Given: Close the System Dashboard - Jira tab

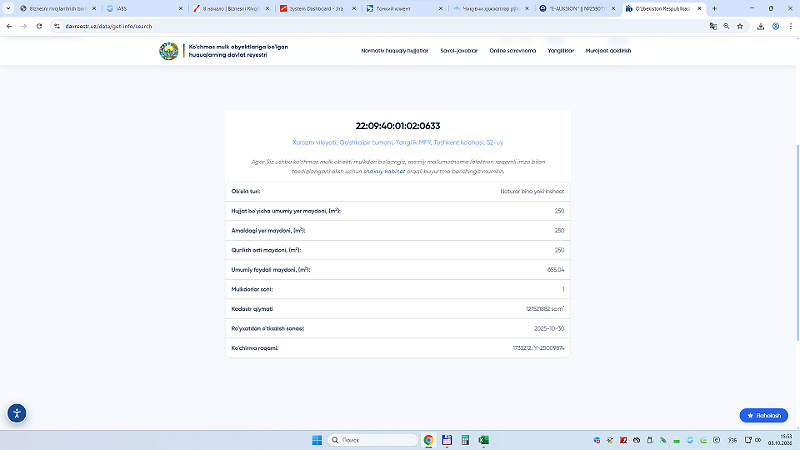Looking at the screenshot, I should pyautogui.click(x=354, y=9).
